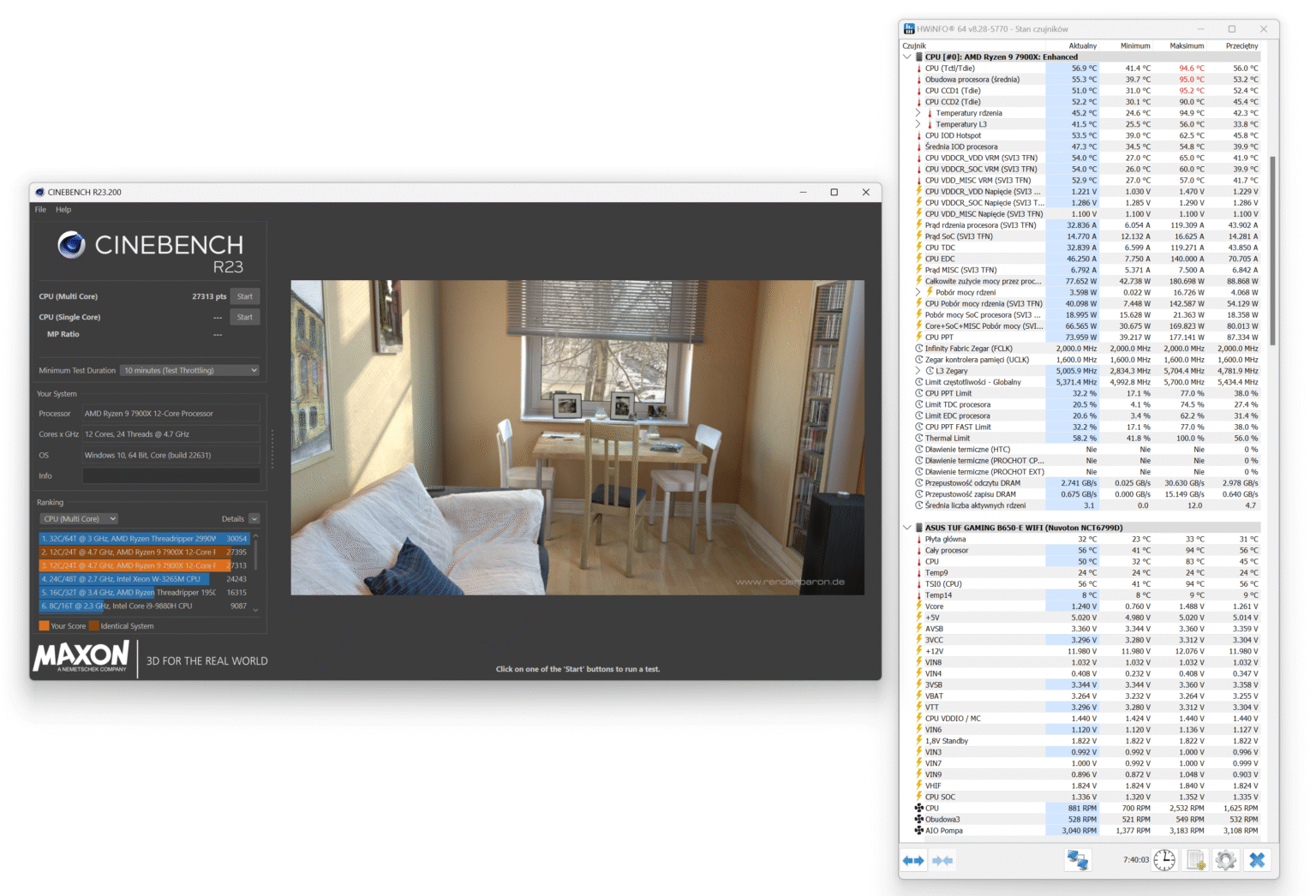Image resolution: width=1316 pixels, height=896 pixels.
Task: Close sensors with the blue X icon
Action: (1257, 860)
